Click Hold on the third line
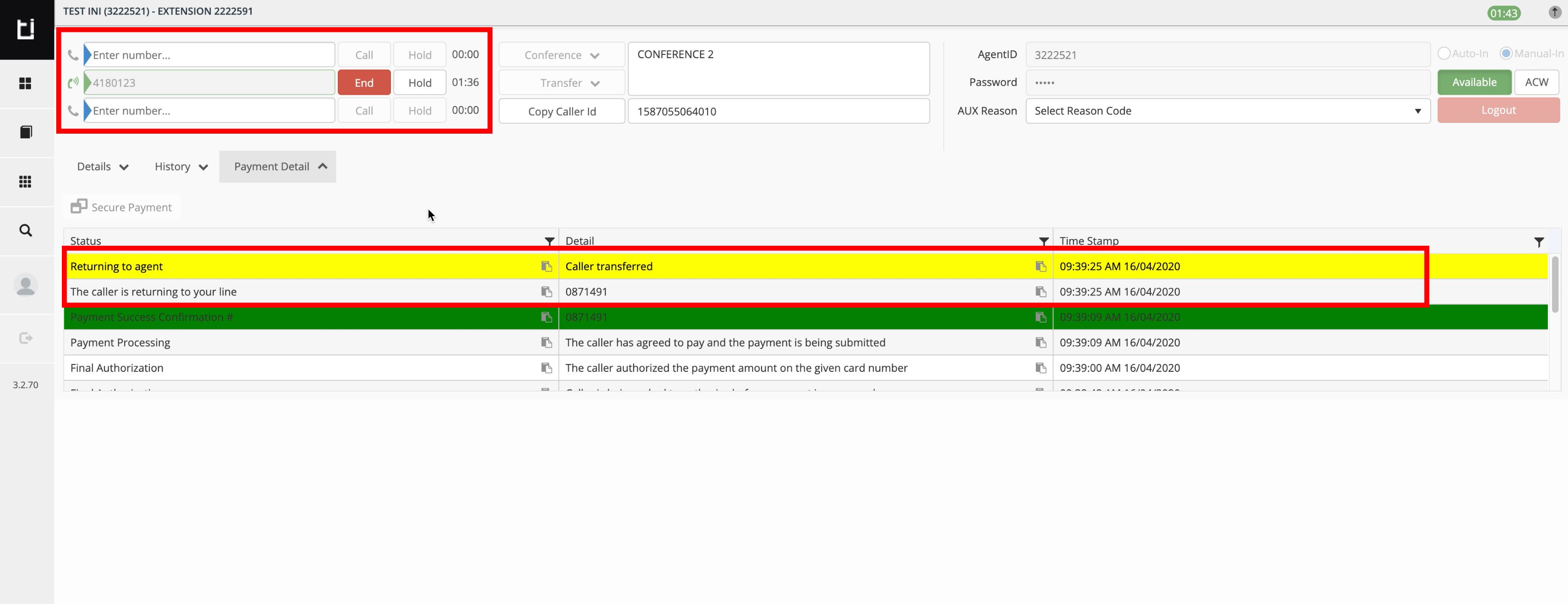 pos(419,111)
